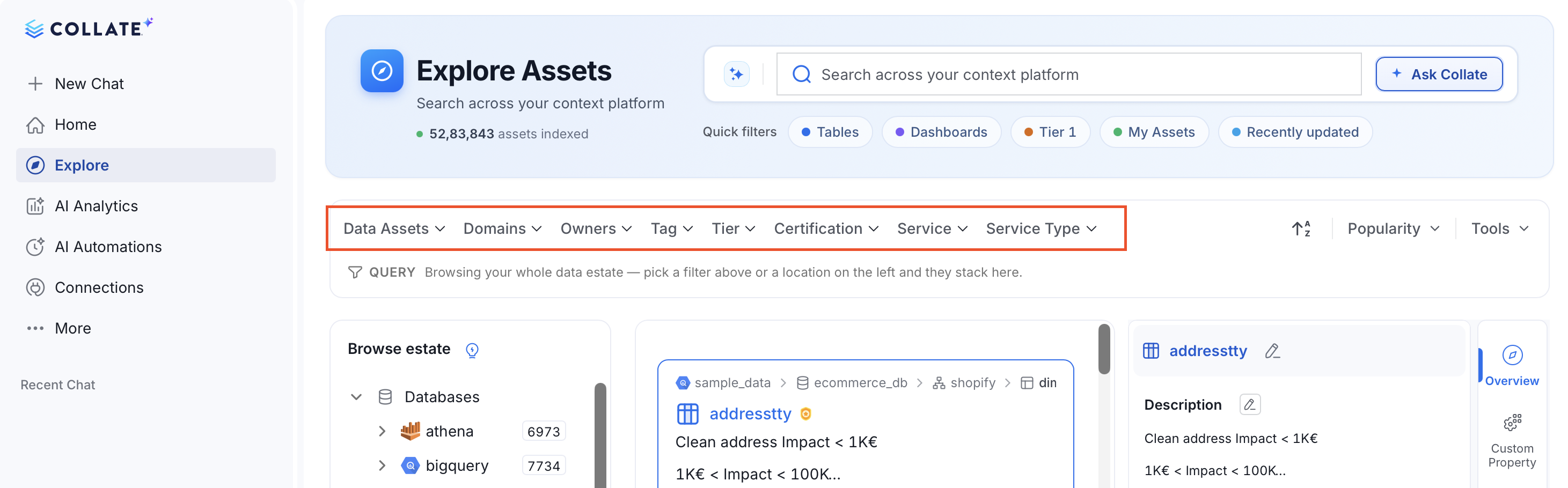Open the Tools dropdown
1568x488 pixels.
coord(1499,229)
